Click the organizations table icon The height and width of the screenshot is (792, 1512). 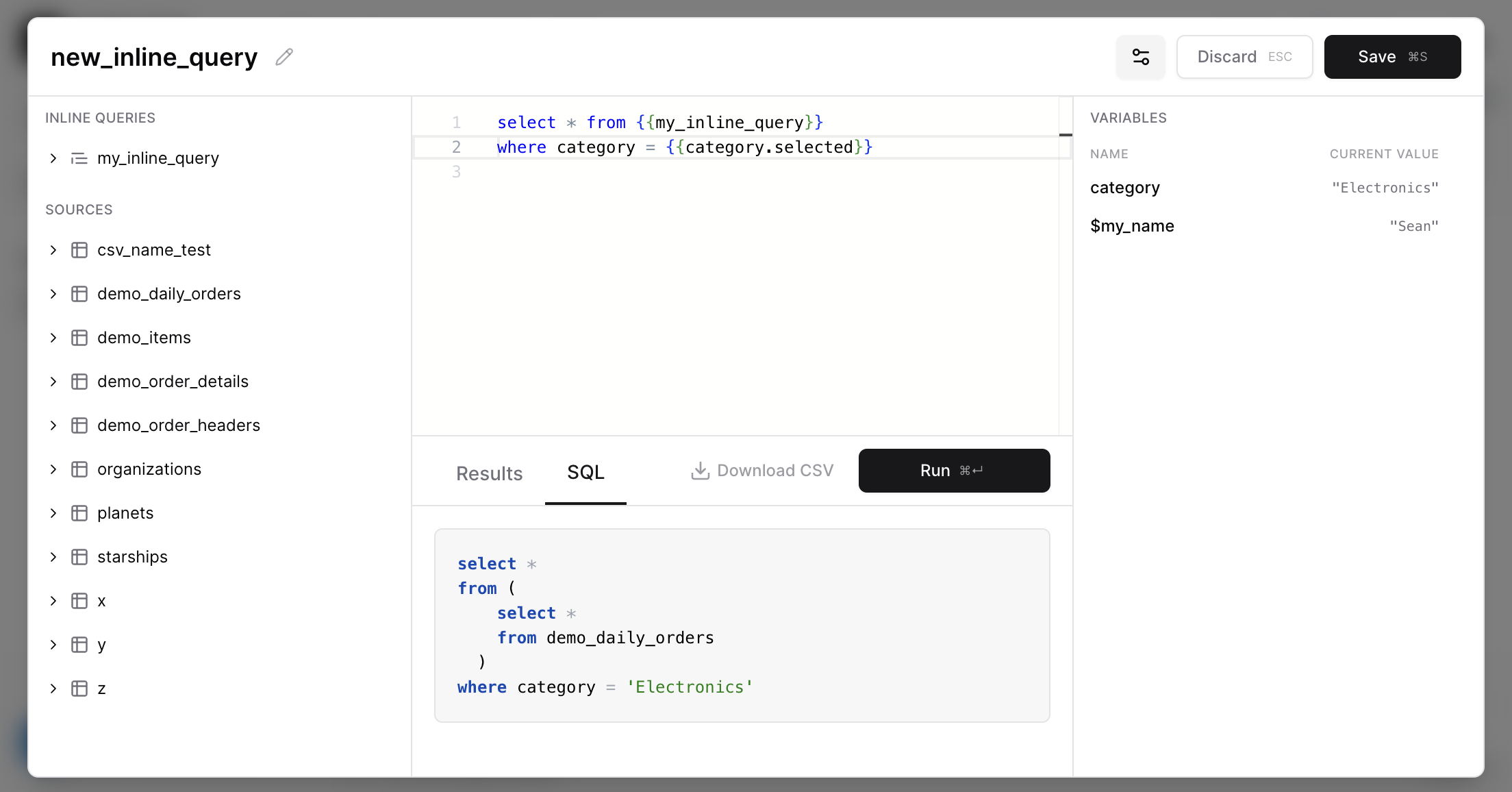79,469
